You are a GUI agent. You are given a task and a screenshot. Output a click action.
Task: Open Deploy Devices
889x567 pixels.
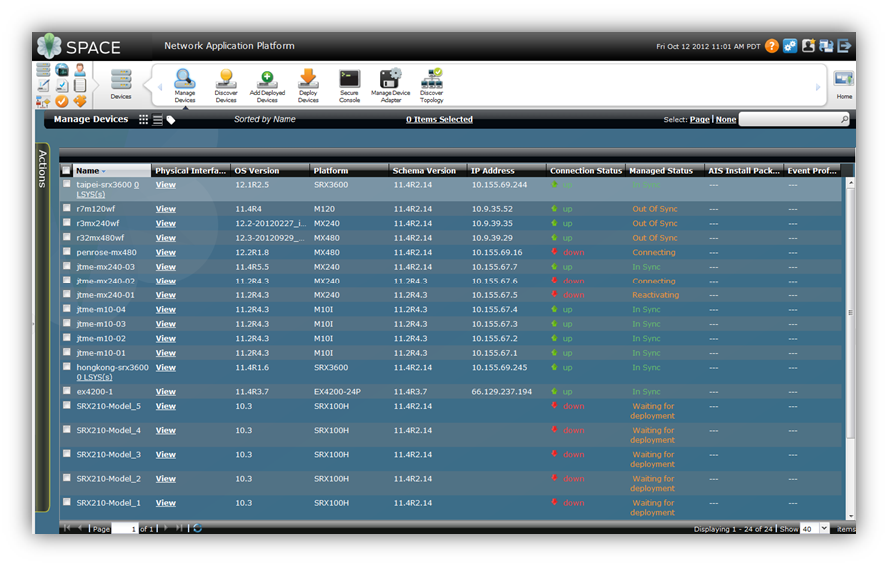click(308, 86)
